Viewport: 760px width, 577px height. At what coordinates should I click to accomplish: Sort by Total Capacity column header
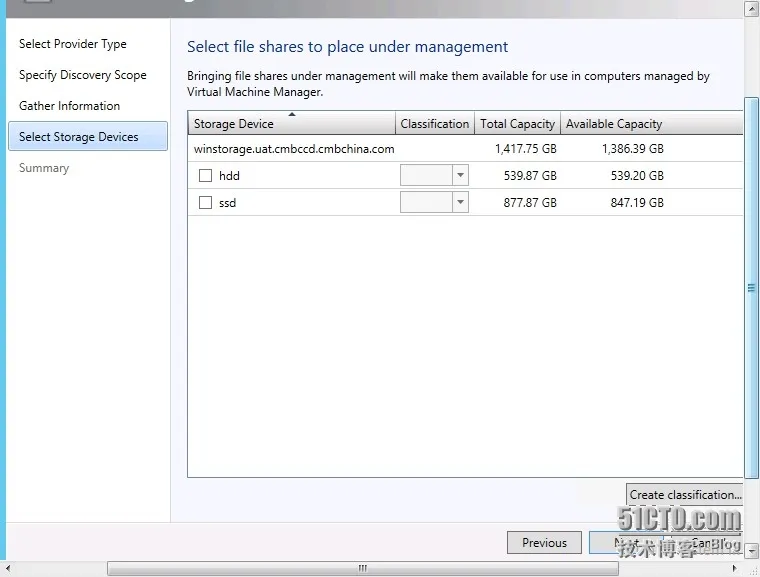(x=517, y=123)
